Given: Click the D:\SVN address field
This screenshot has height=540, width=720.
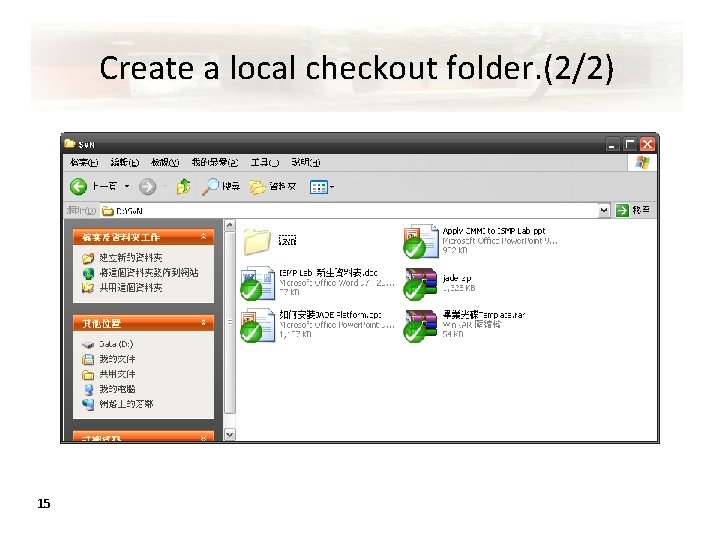Looking at the screenshot, I should [x=349, y=211].
